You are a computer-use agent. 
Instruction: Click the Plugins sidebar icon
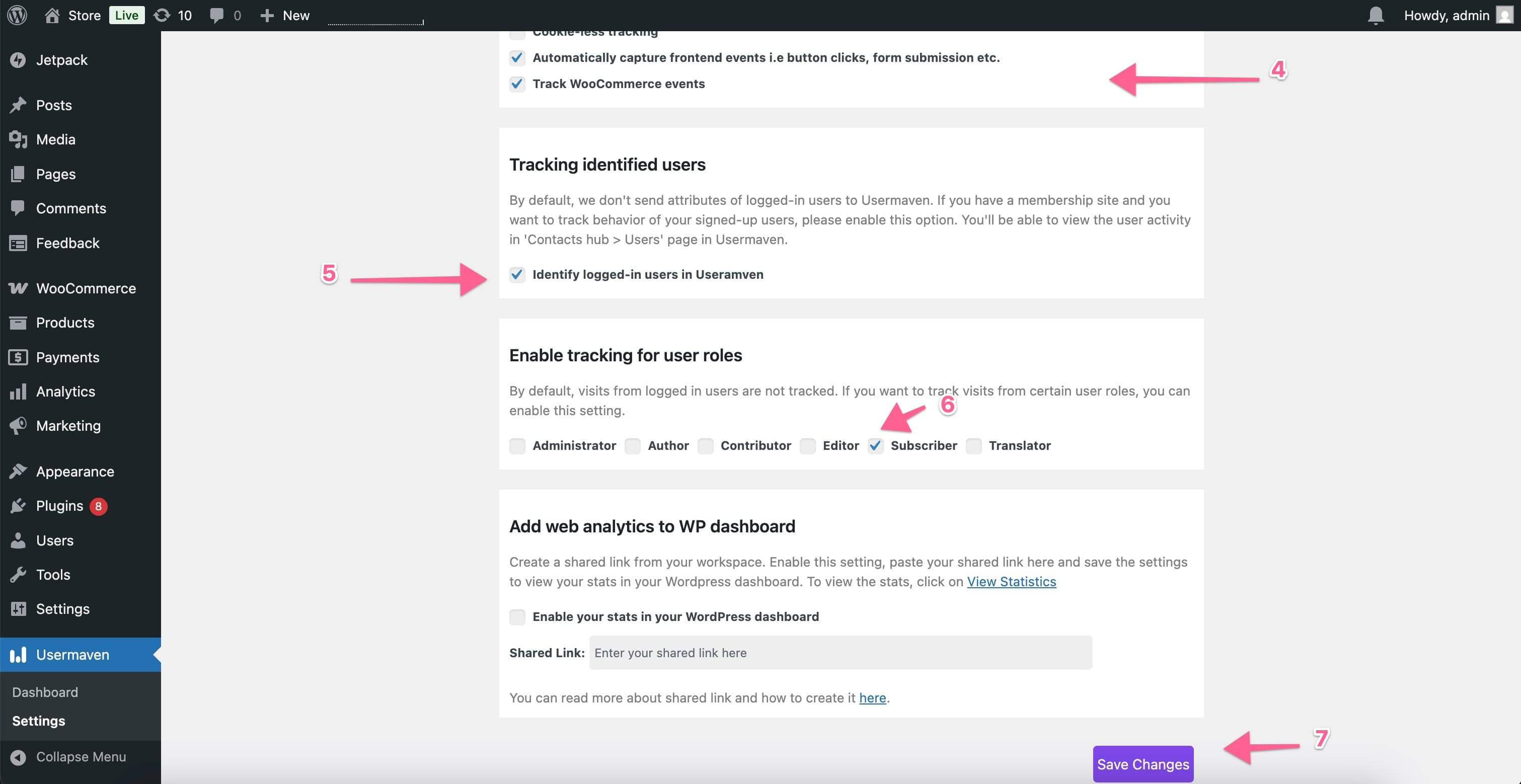(x=18, y=506)
